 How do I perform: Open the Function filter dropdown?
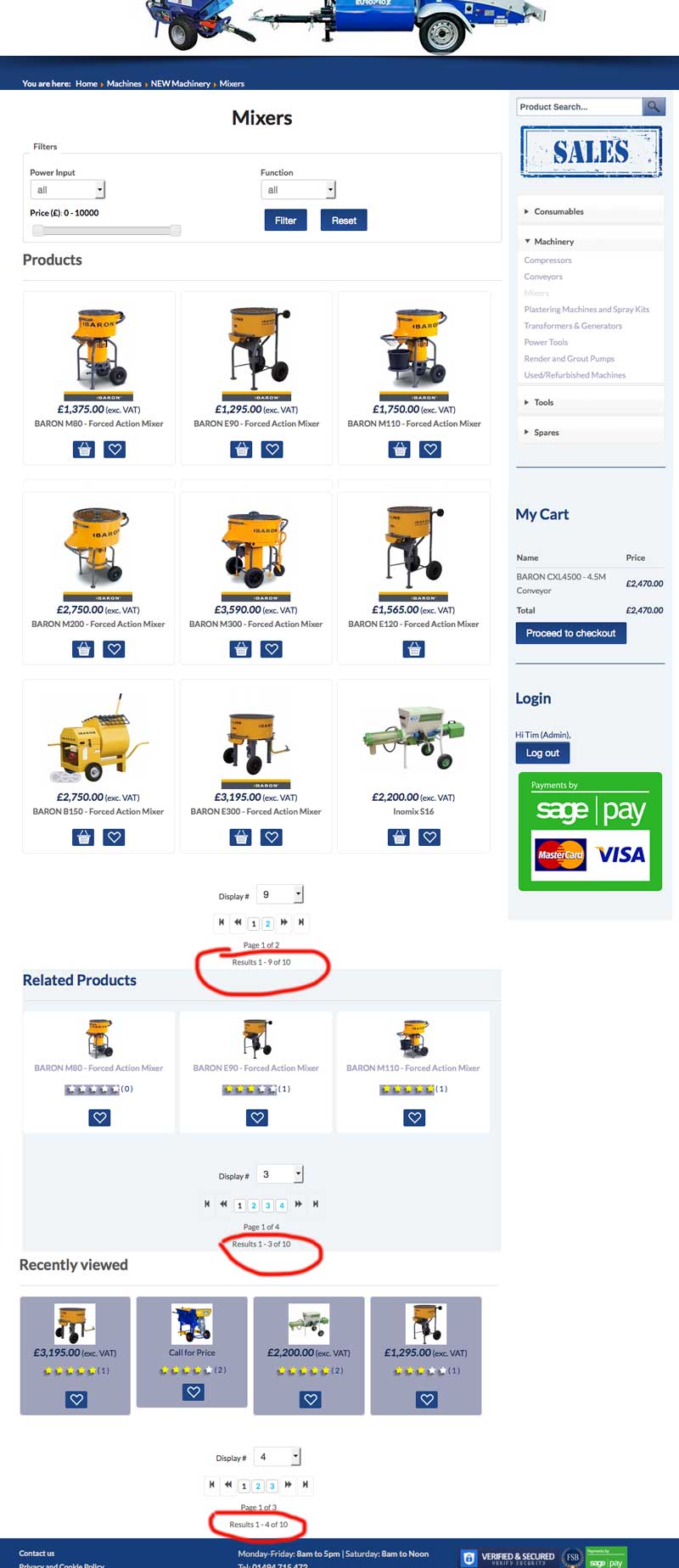[x=298, y=190]
